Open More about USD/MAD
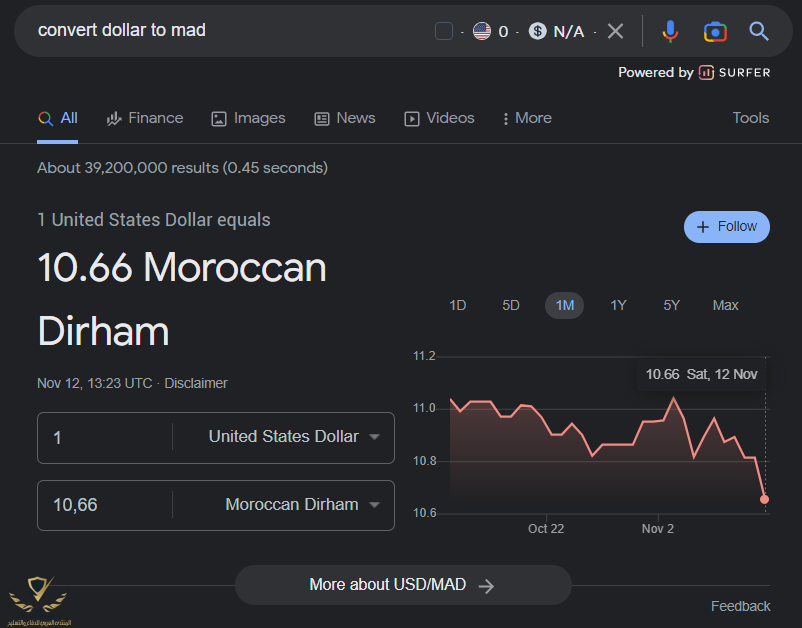Image resolution: width=802 pixels, height=628 pixels. (x=402, y=585)
